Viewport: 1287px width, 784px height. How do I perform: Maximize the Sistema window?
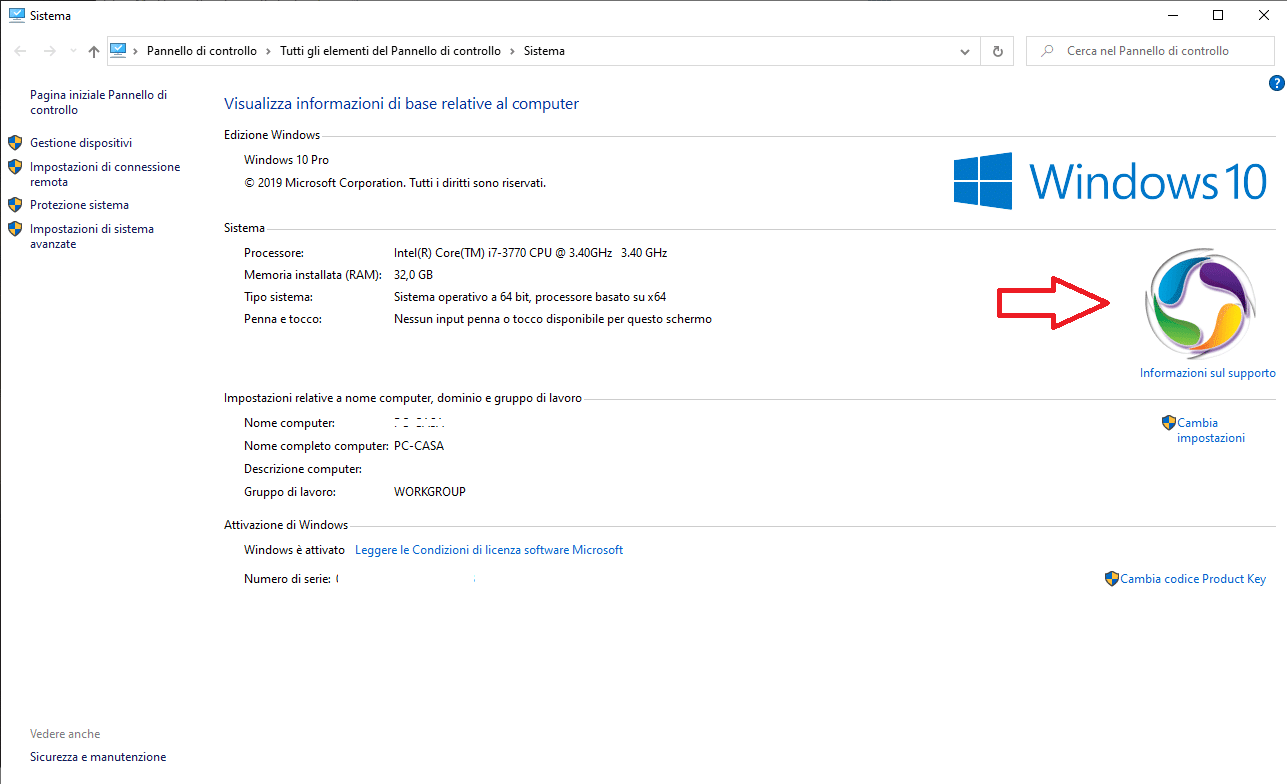point(1217,15)
